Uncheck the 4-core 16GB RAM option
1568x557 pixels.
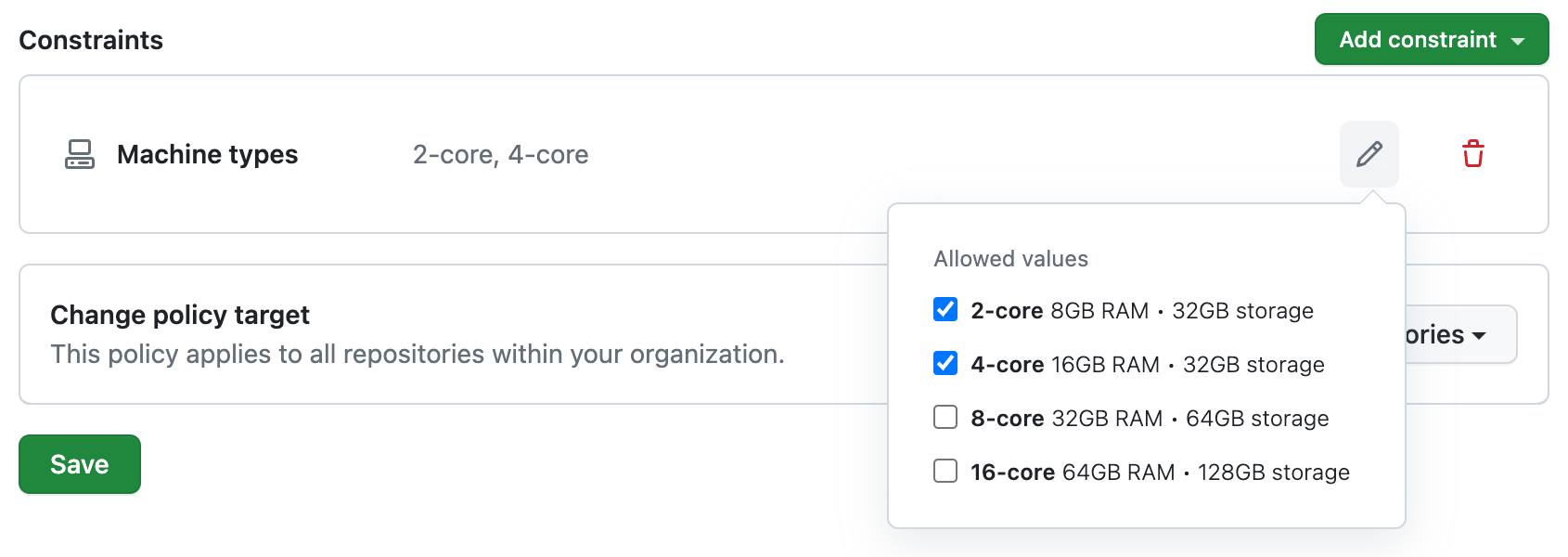click(945, 364)
